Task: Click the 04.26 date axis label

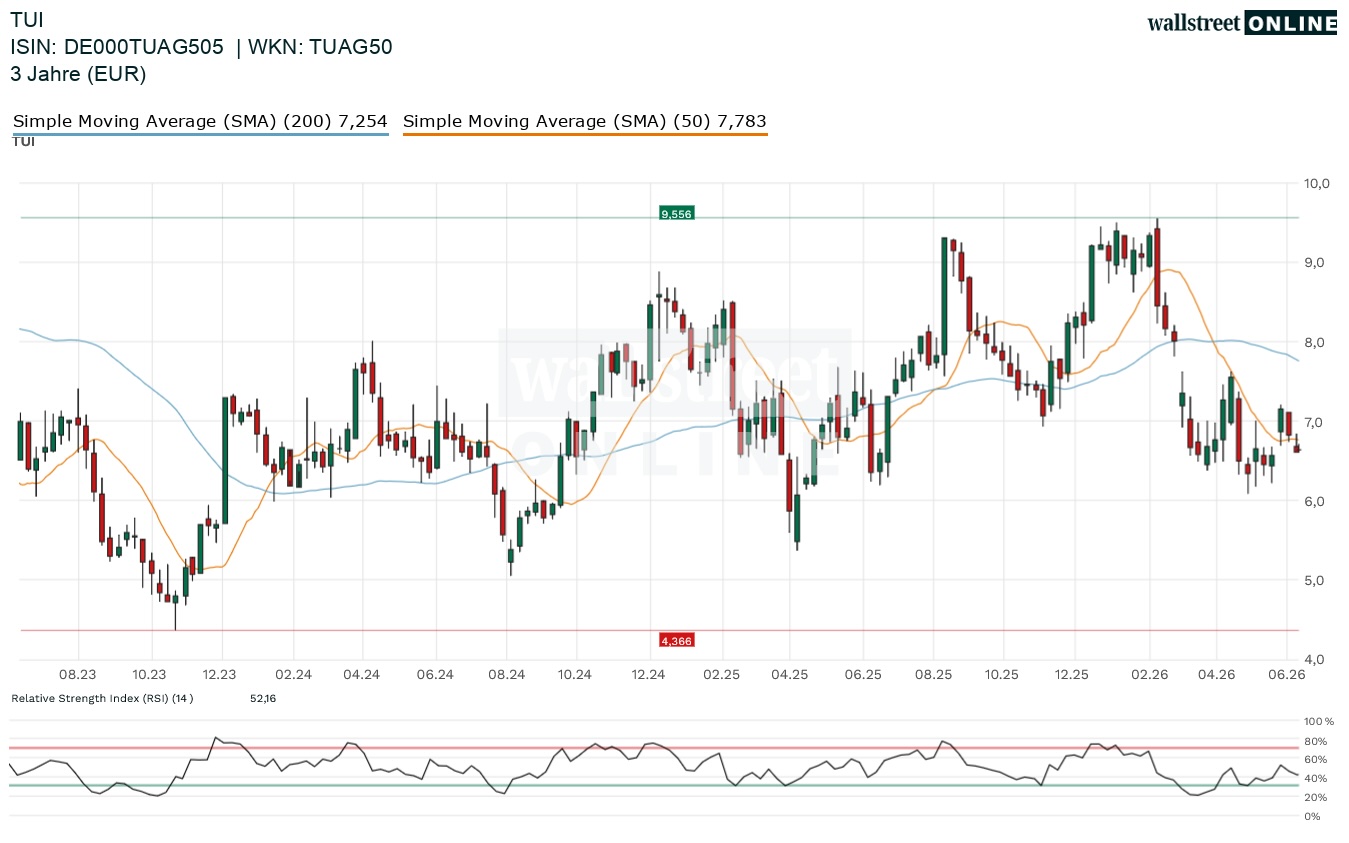Action: point(1217,675)
